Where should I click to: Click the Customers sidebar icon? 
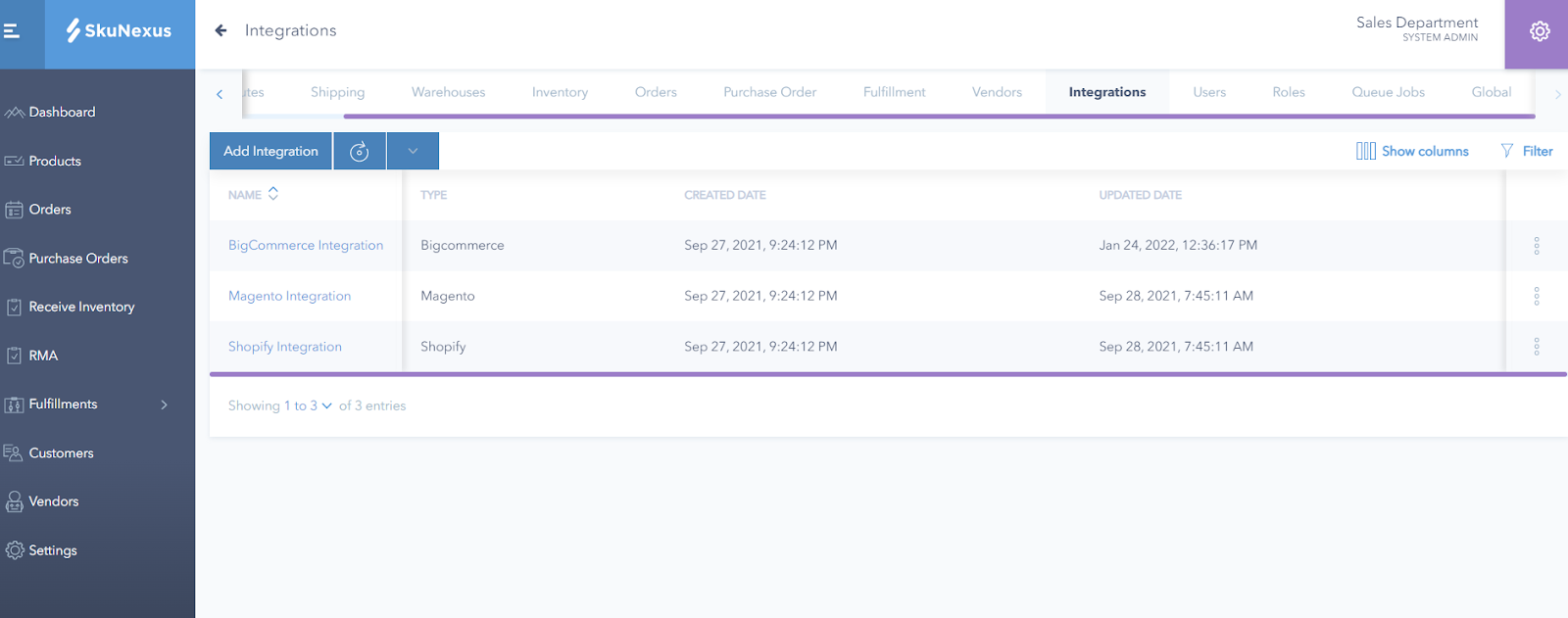14,452
